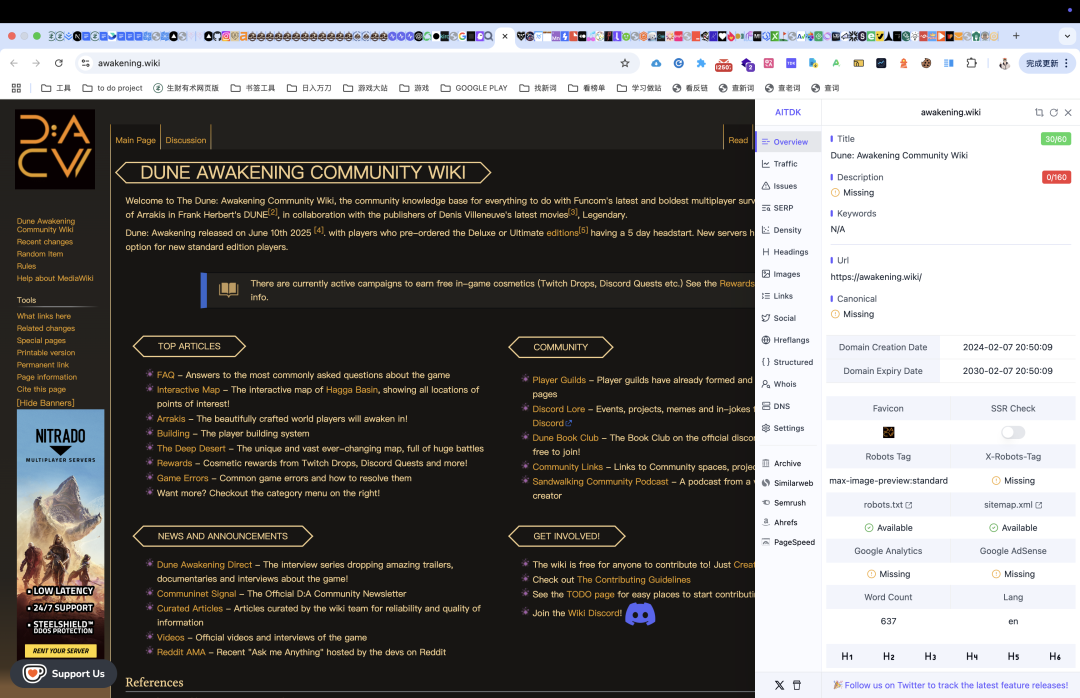Viewport: 1080px width, 698px height.
Task: Open the PageSpeed lookup
Action: (x=788, y=542)
